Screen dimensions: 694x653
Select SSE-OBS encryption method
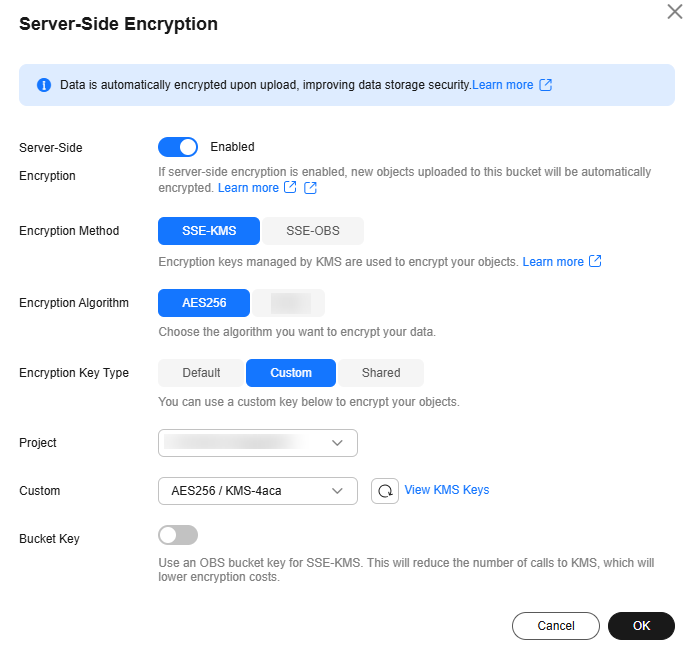click(x=313, y=231)
